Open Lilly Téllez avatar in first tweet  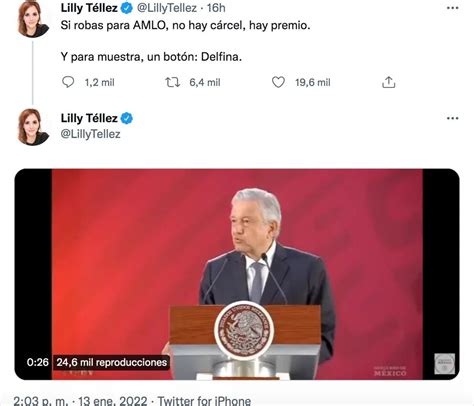point(33,19)
